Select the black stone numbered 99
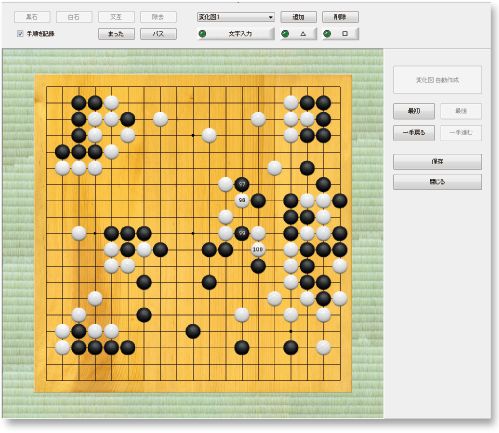Screen dimensions: 499x433 tap(242, 233)
